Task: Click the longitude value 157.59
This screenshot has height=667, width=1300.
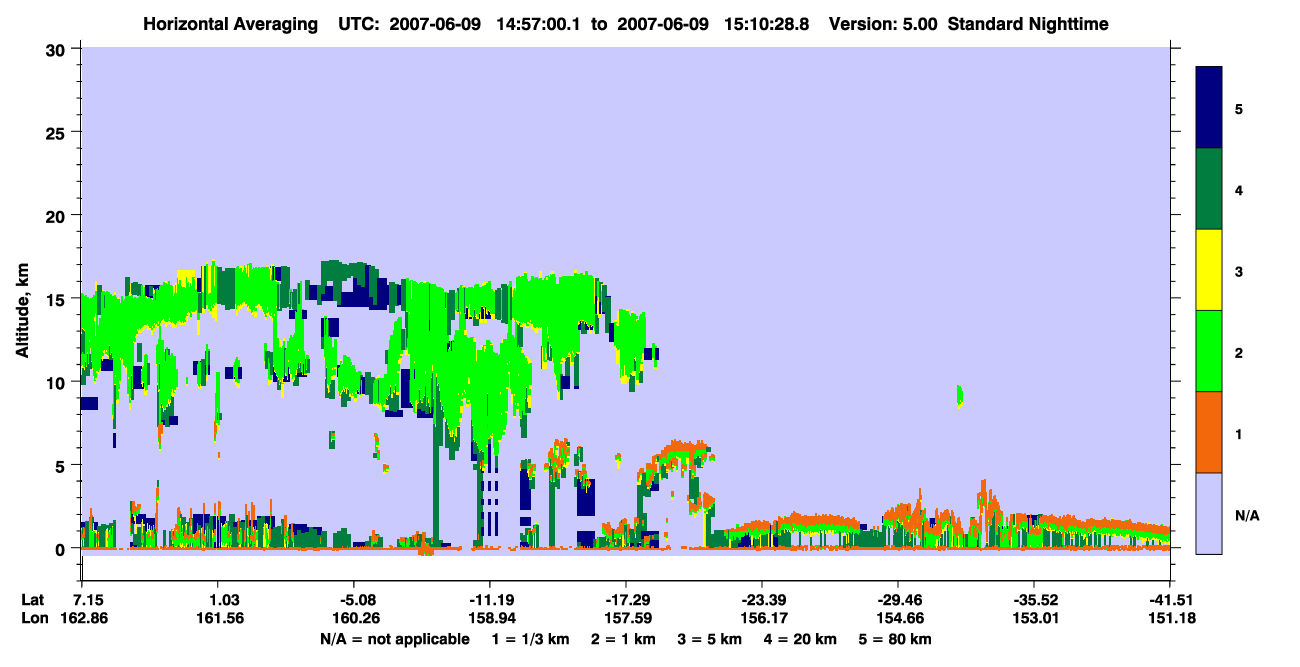Action: coord(628,618)
